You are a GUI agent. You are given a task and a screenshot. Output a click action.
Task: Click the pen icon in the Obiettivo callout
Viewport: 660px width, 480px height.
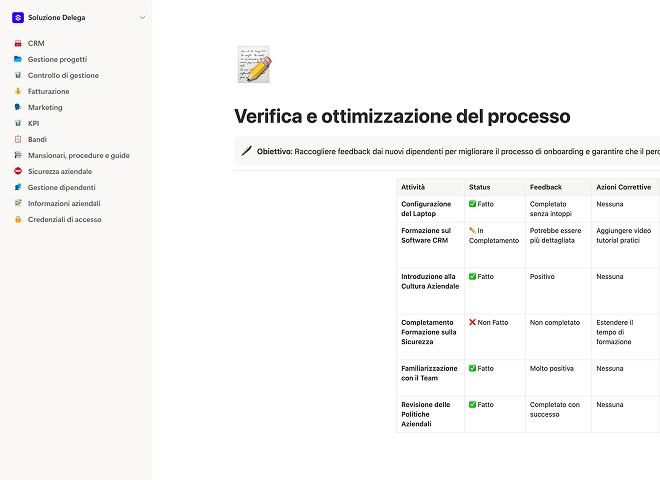pos(247,151)
